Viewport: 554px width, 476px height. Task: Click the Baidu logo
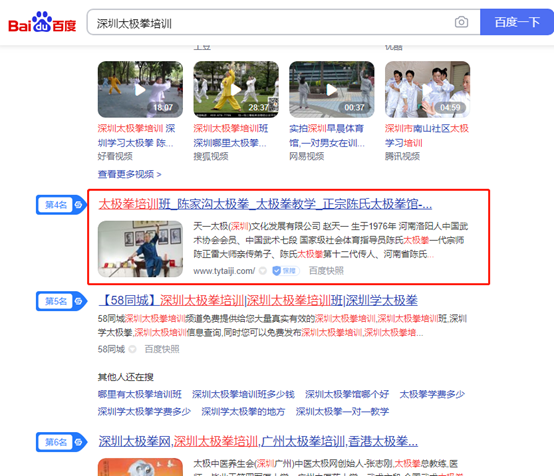pos(42,22)
